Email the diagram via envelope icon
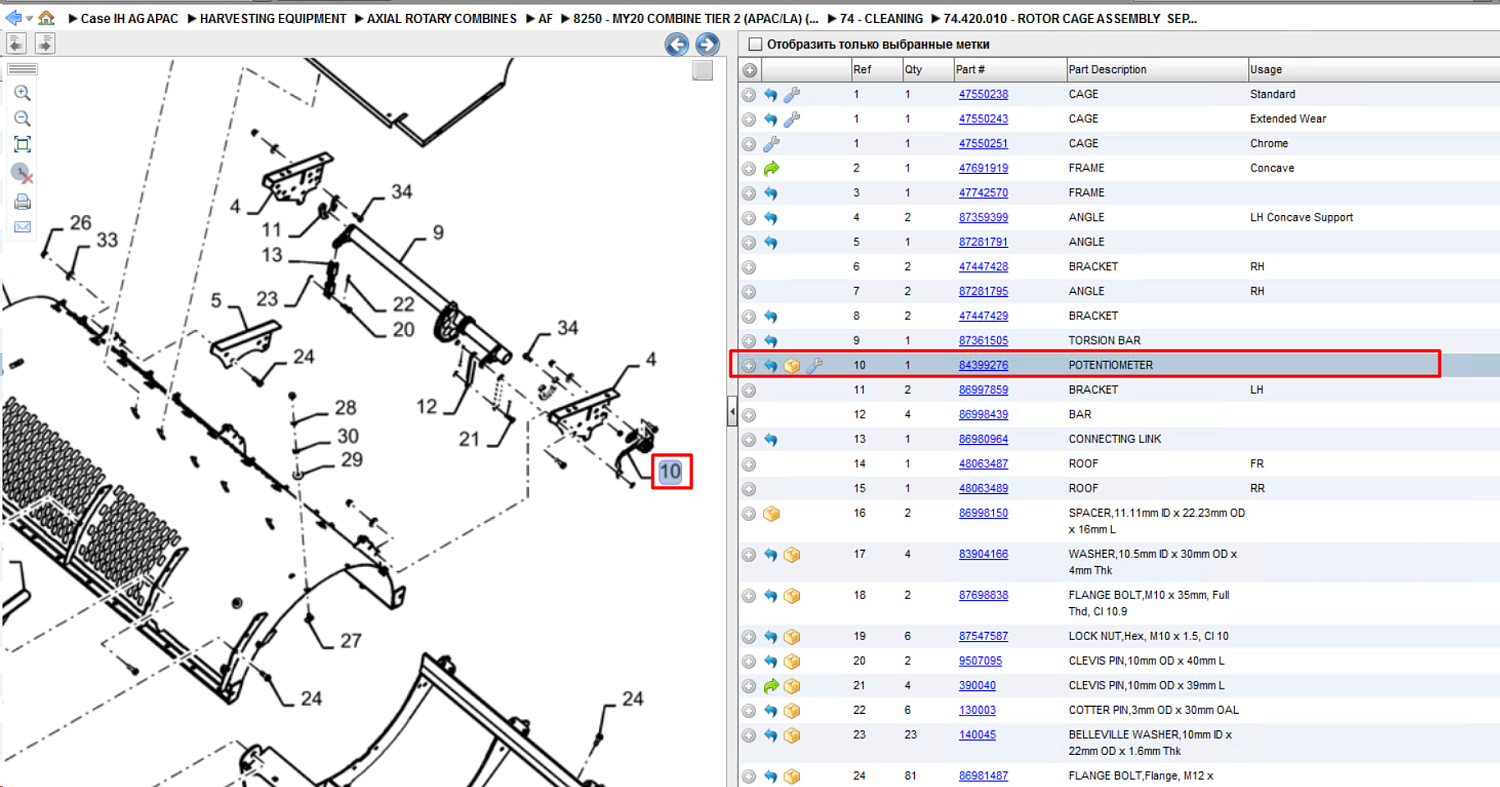Screen dimensions: 1500x787 [22, 227]
